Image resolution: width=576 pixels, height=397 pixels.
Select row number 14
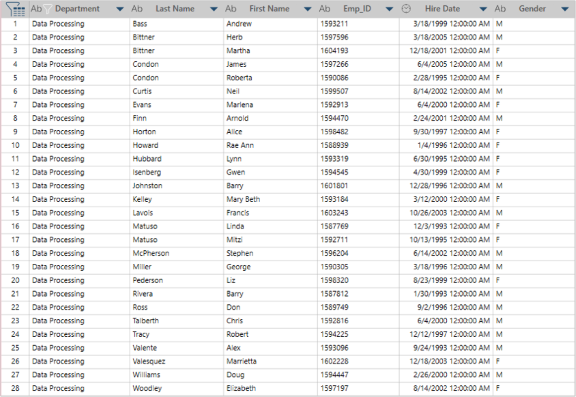(x=15, y=199)
